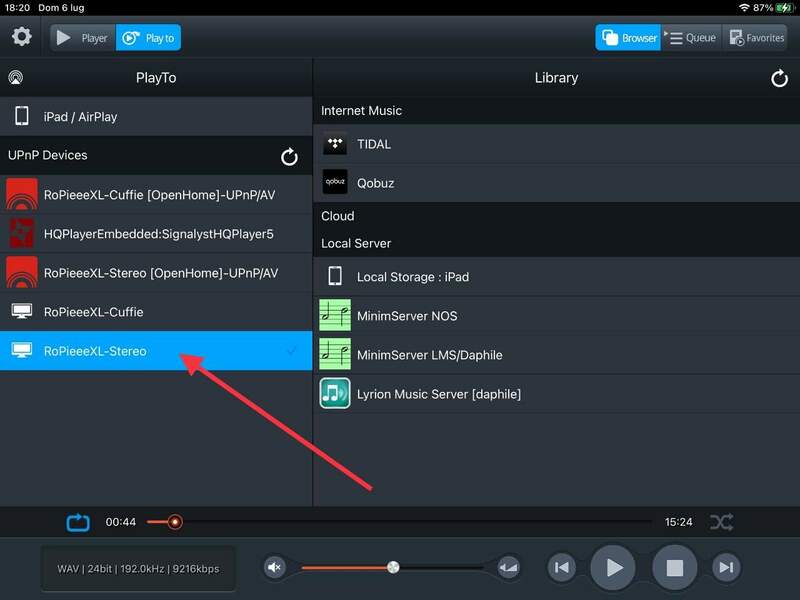Open the TIDAL music service
This screenshot has height=600, width=800.
point(373,144)
